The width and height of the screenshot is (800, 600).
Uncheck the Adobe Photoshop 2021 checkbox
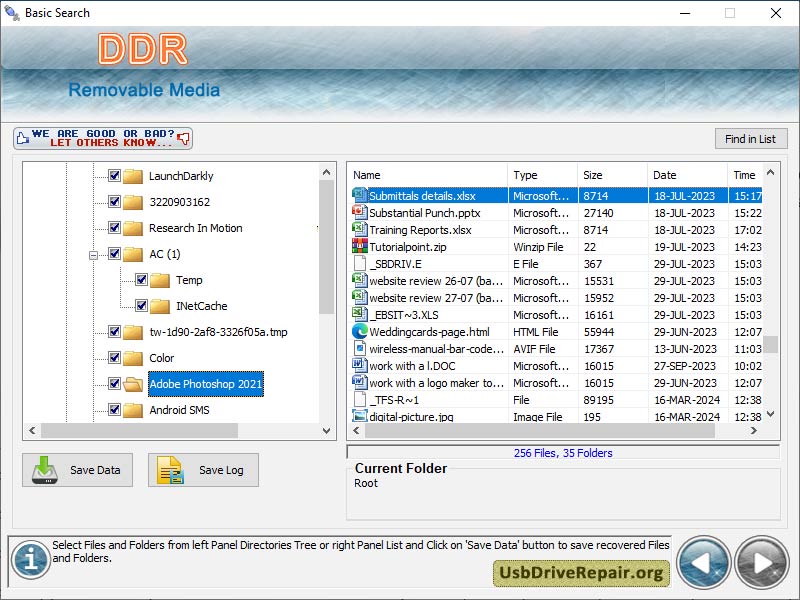click(113, 384)
